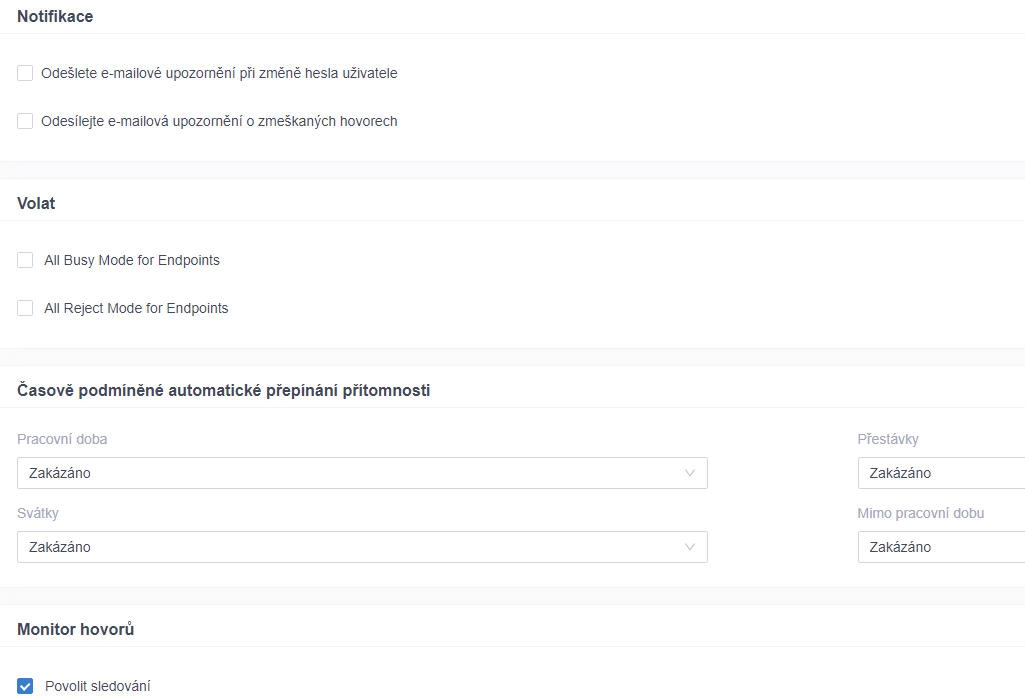
Task: Check All Busy Mode for Endpoints
Action: pos(25,260)
